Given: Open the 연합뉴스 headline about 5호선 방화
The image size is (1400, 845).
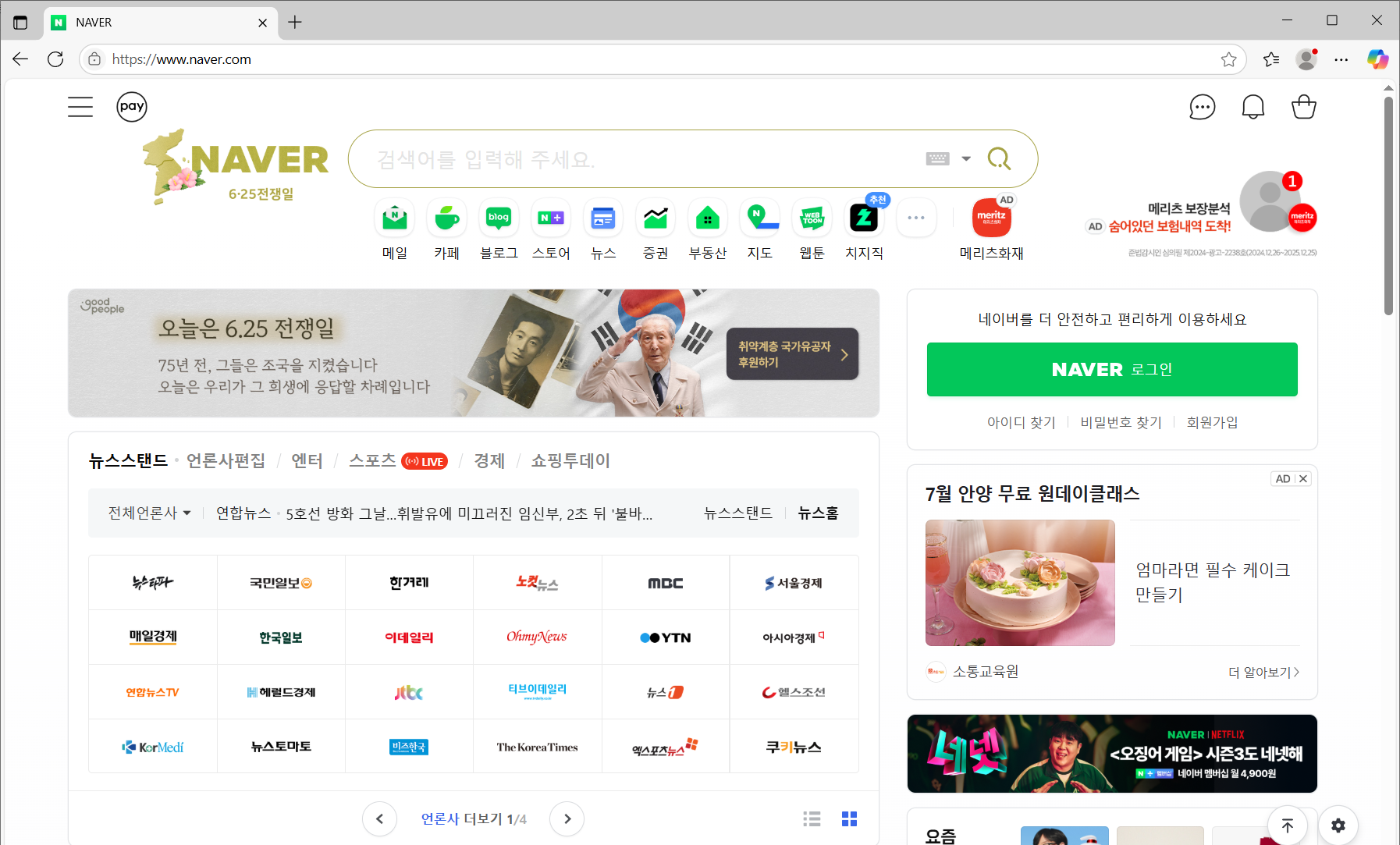Looking at the screenshot, I should (x=469, y=513).
